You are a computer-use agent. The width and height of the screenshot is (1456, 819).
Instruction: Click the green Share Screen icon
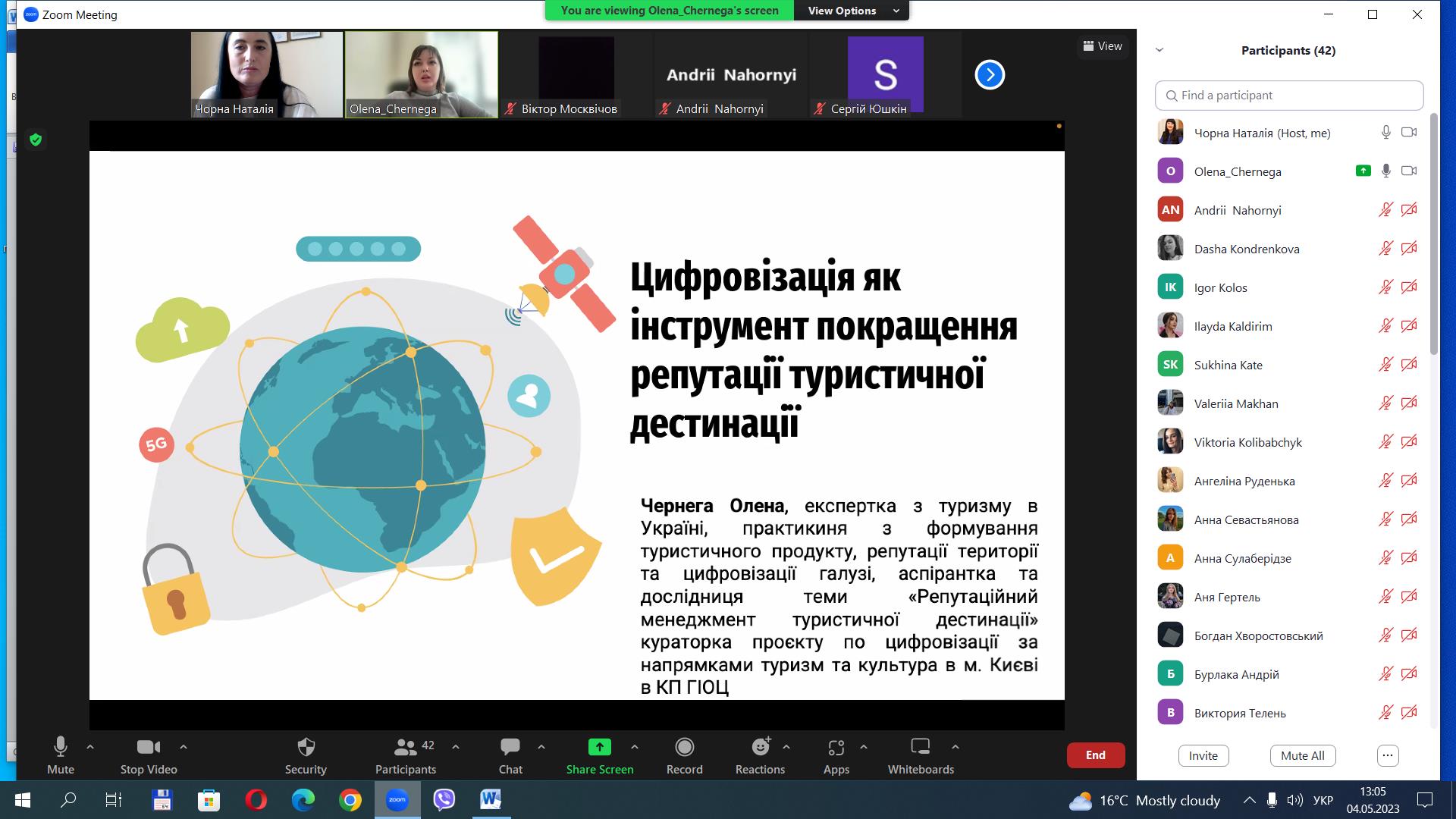coord(599,747)
